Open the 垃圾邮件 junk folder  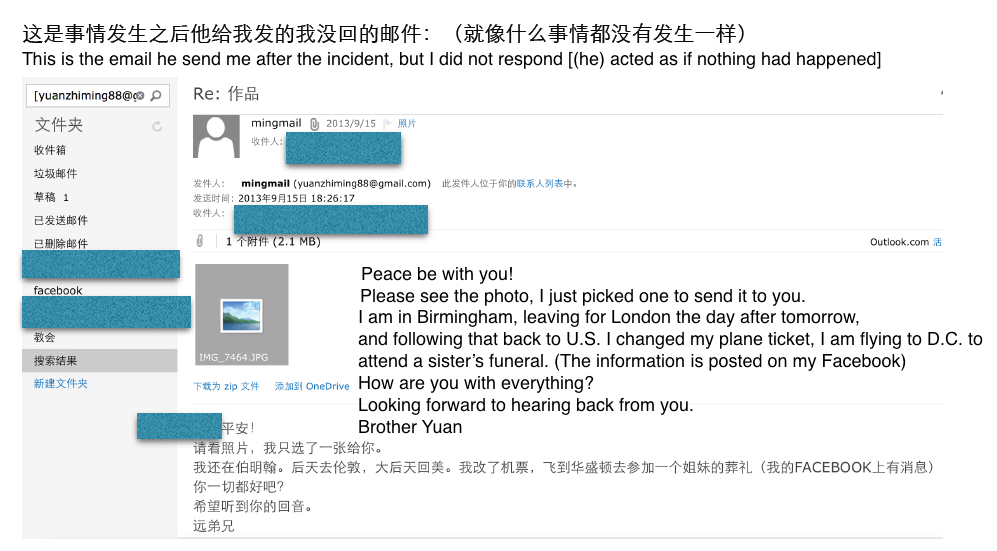click(x=55, y=173)
